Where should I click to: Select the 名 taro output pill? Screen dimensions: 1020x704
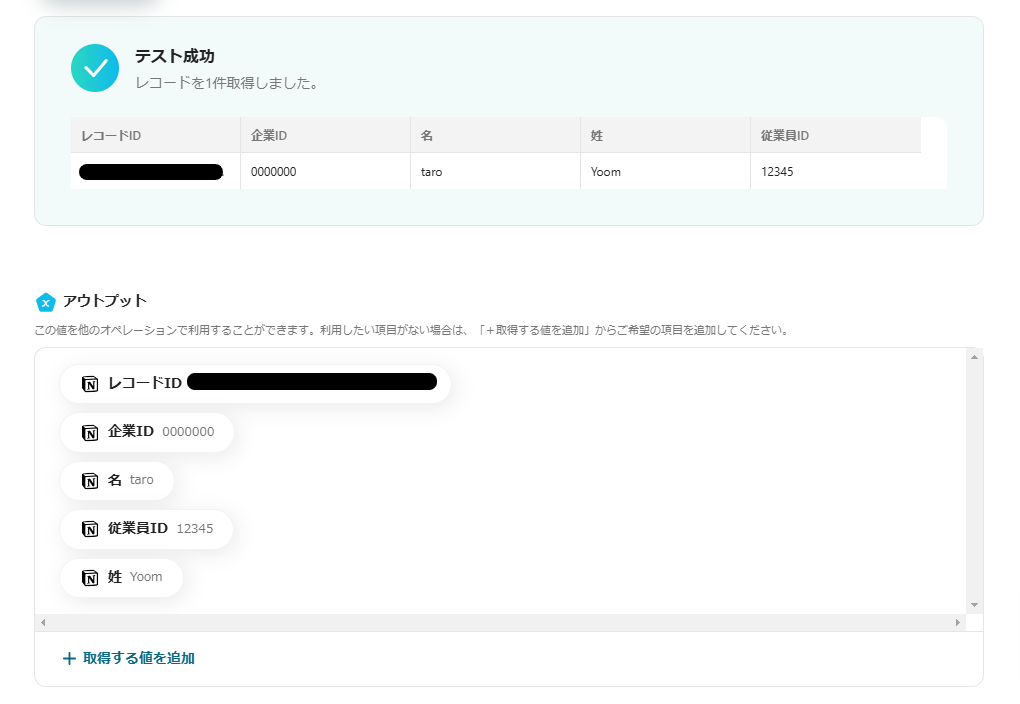[x=117, y=480]
